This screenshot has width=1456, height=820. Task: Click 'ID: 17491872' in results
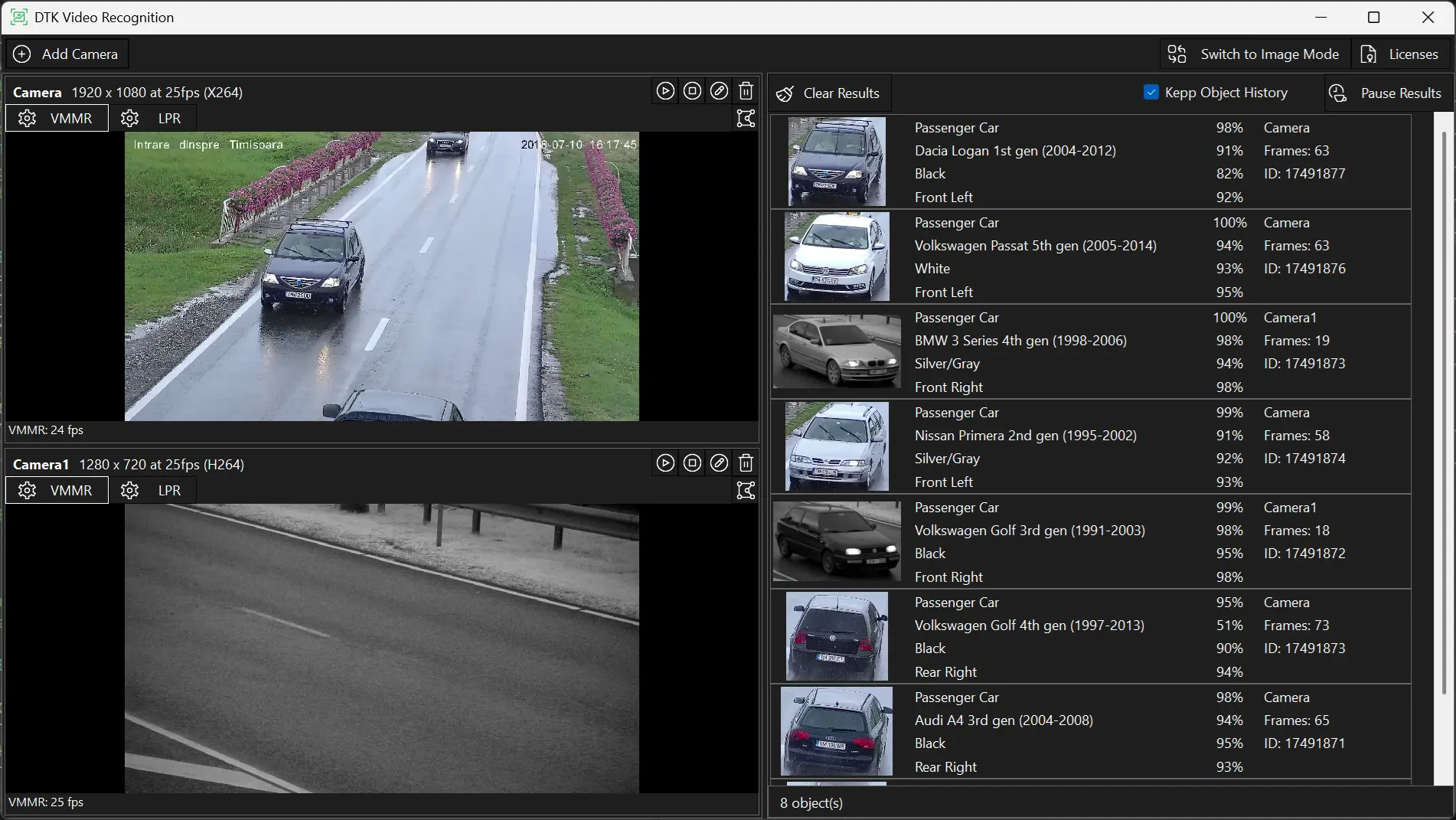pos(1304,554)
